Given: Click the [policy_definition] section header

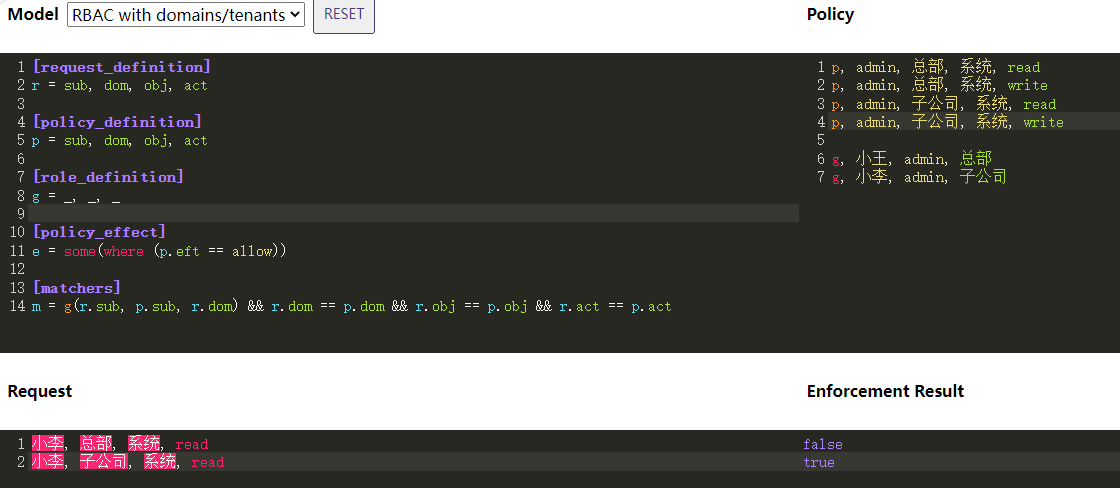Looking at the screenshot, I should point(117,122).
